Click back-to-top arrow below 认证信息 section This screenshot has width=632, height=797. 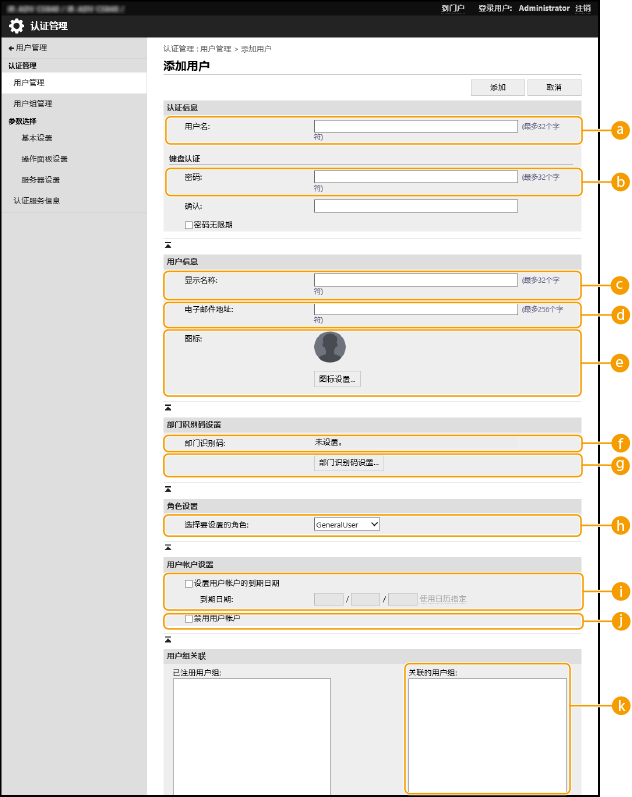pos(168,244)
